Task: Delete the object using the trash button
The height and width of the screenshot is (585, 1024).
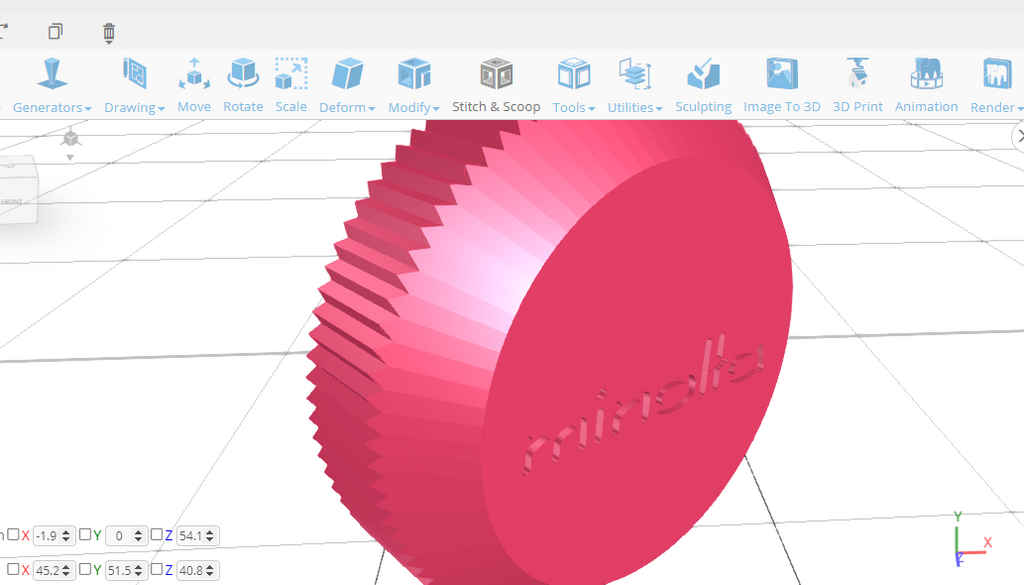Action: 107,31
